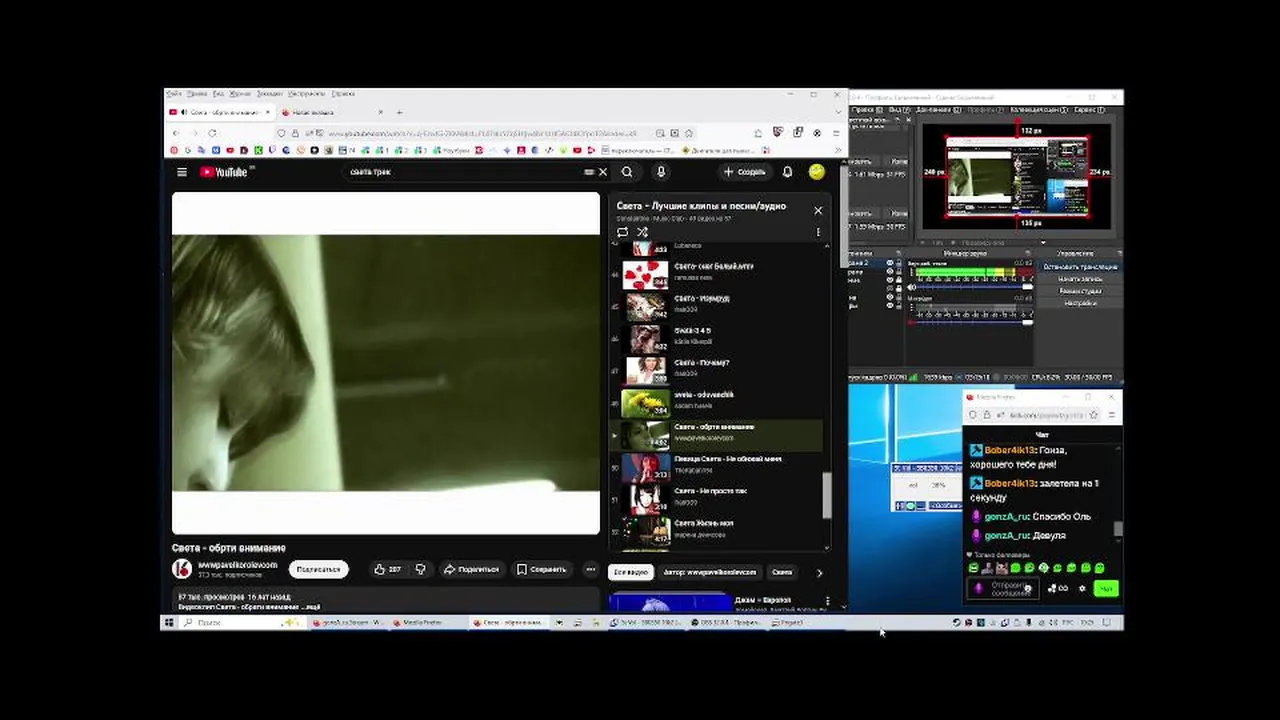
Task: Reload the Firefox page
Action: (212, 133)
